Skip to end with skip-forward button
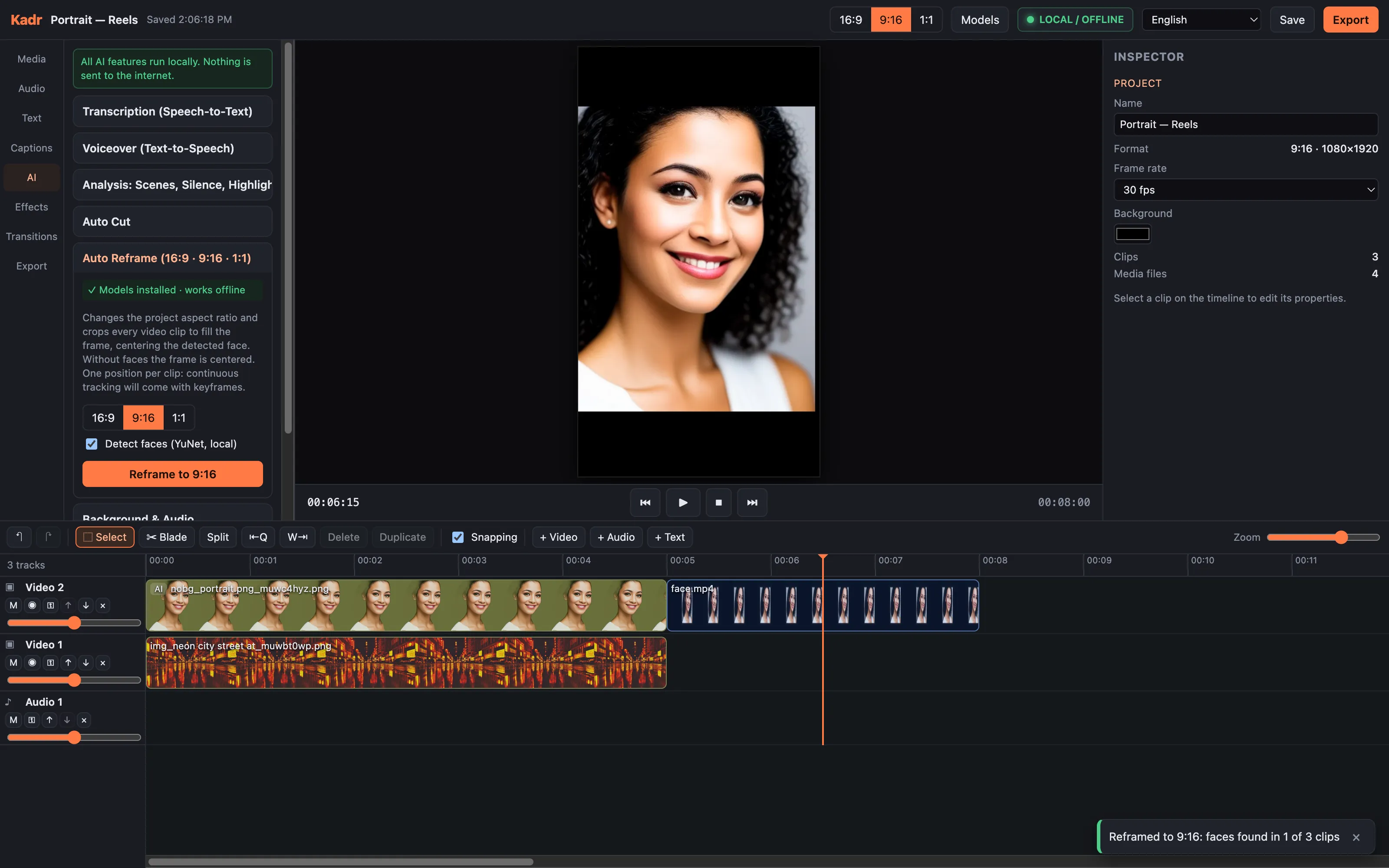Screen dimensions: 1389x868 click(x=752, y=502)
